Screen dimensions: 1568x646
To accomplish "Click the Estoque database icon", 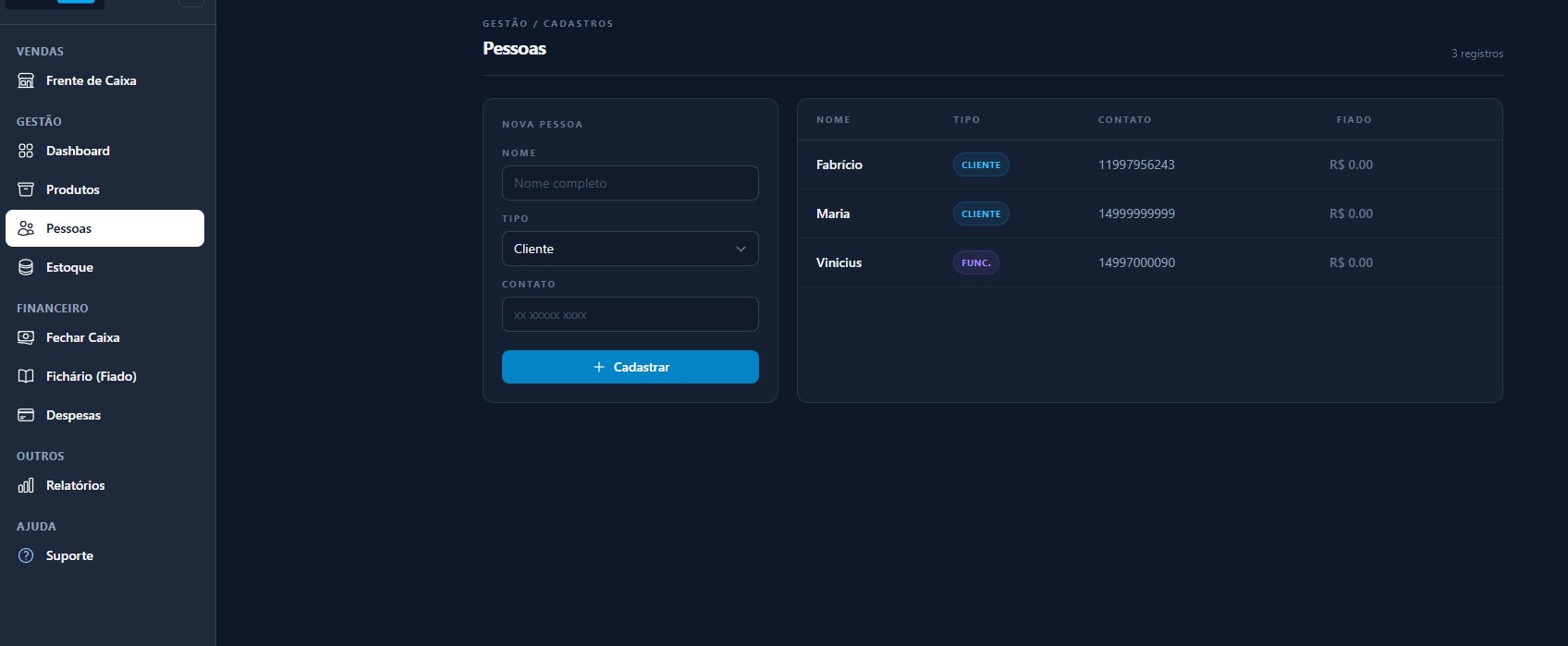I will (x=26, y=267).
